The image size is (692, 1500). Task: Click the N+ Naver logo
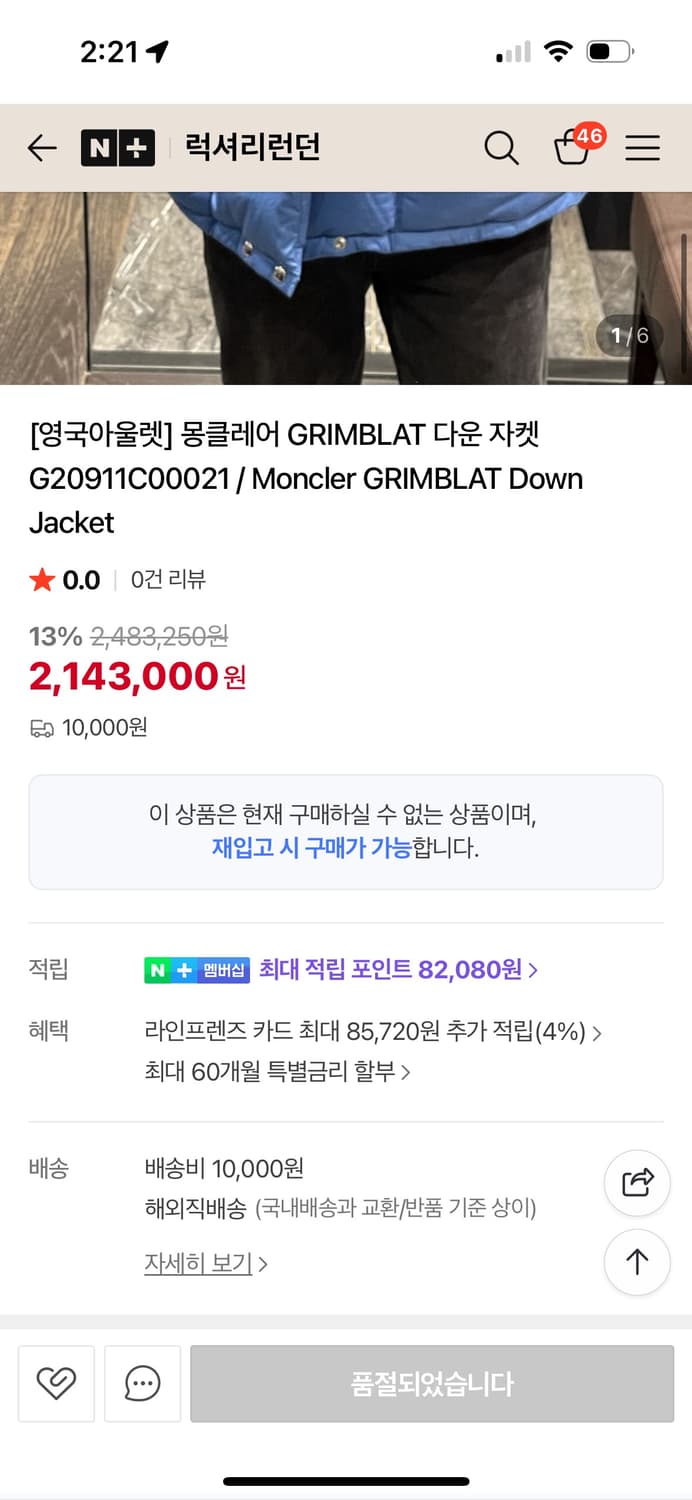[116, 147]
